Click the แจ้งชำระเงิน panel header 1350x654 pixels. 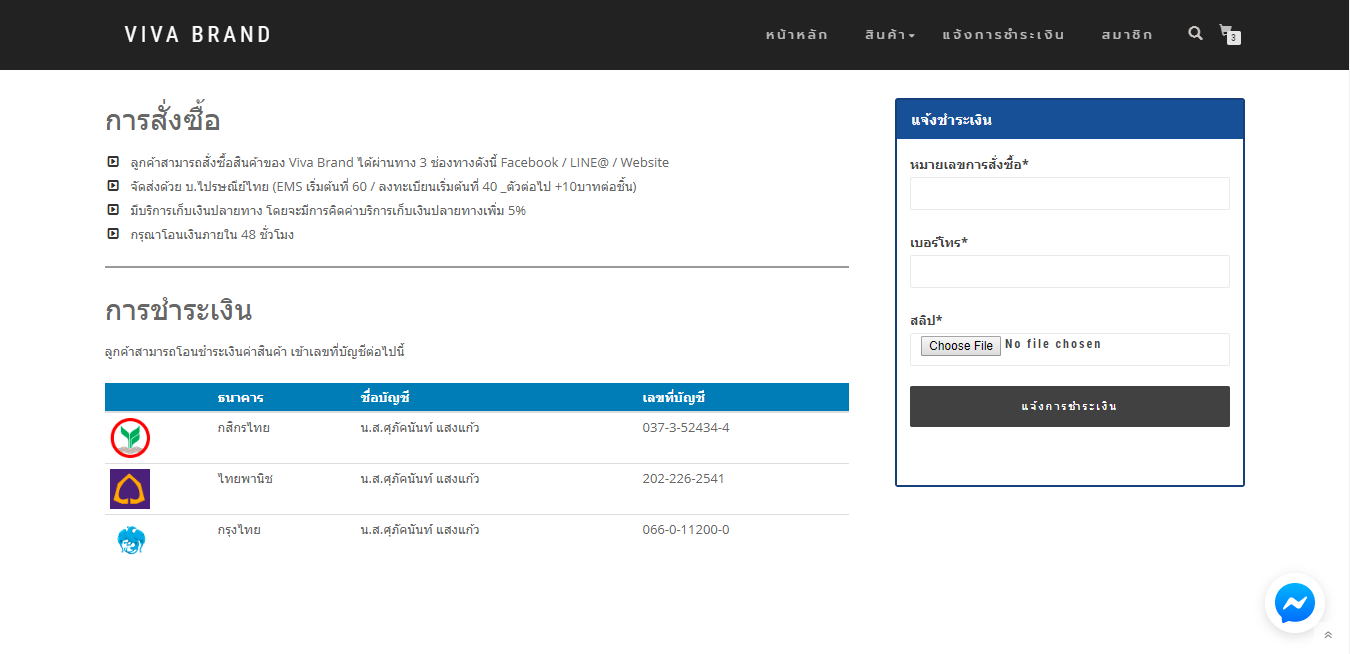1070,120
